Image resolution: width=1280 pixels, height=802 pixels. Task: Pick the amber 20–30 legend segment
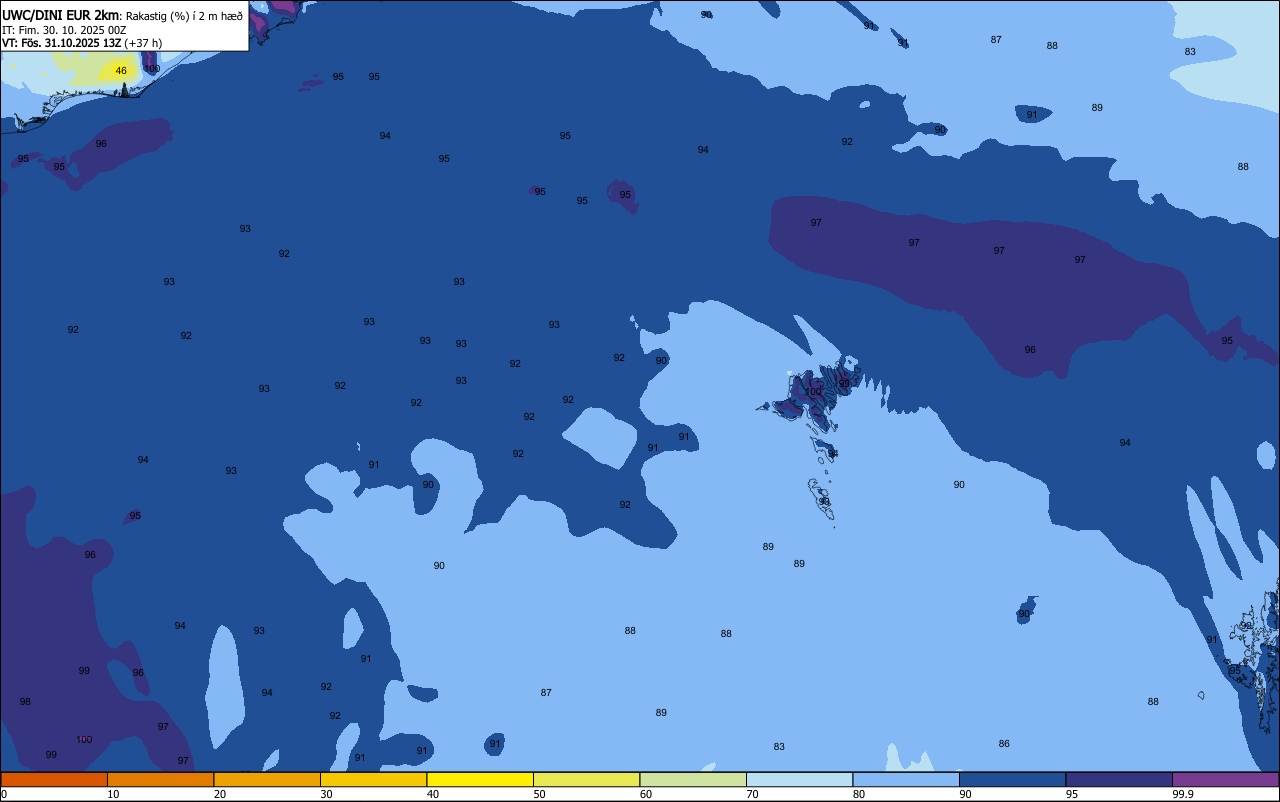(267, 780)
